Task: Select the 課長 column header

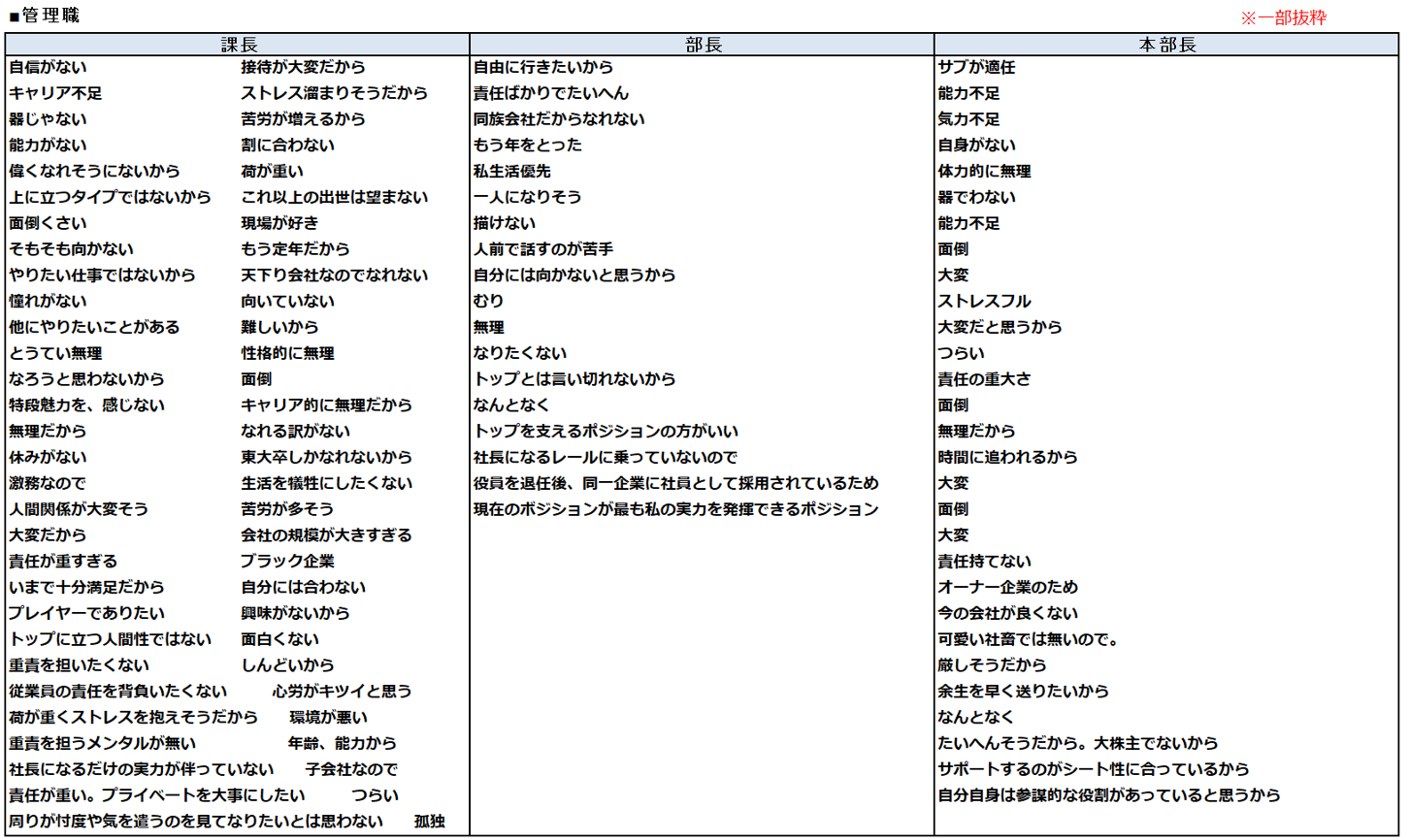Action: [238, 45]
